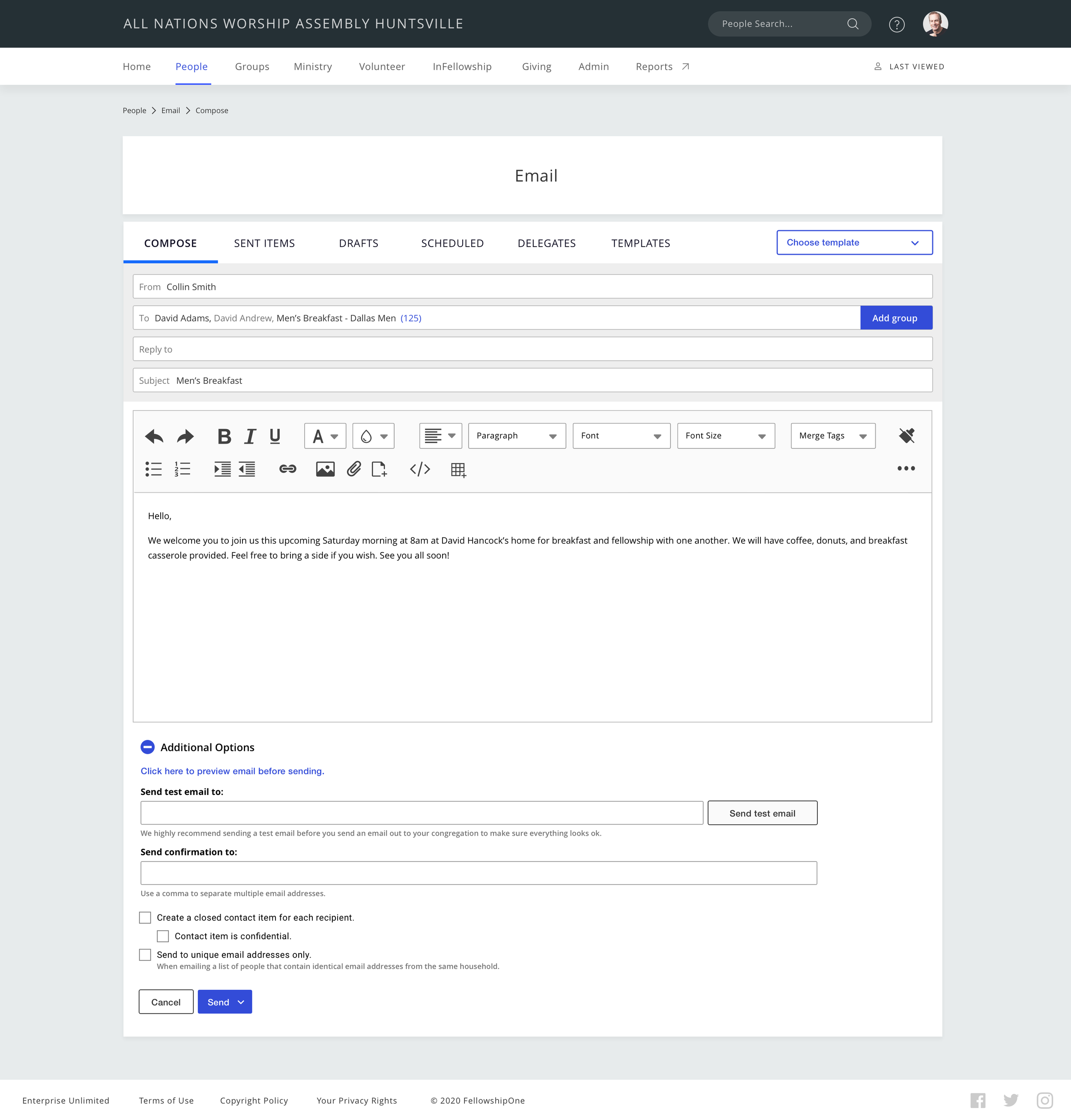
Task: Open the HTML code view
Action: coord(420,469)
